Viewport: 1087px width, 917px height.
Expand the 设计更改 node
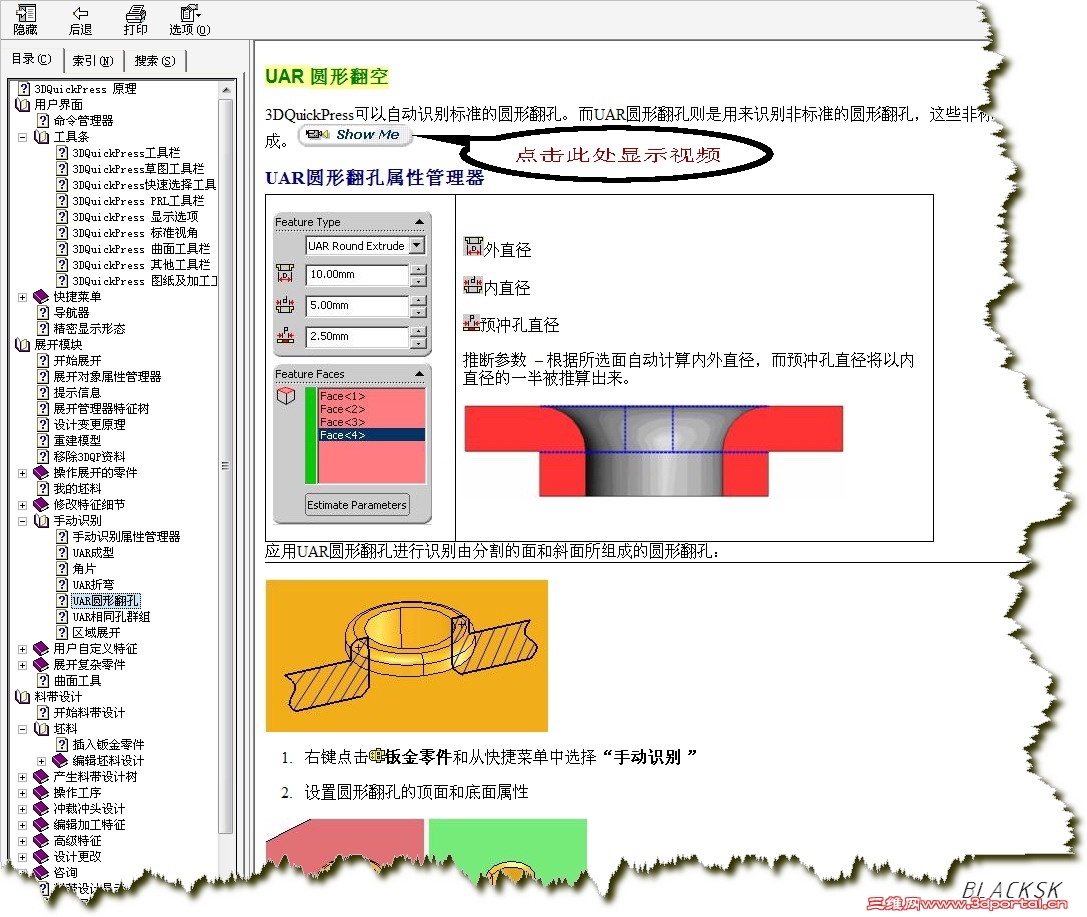coord(22,857)
